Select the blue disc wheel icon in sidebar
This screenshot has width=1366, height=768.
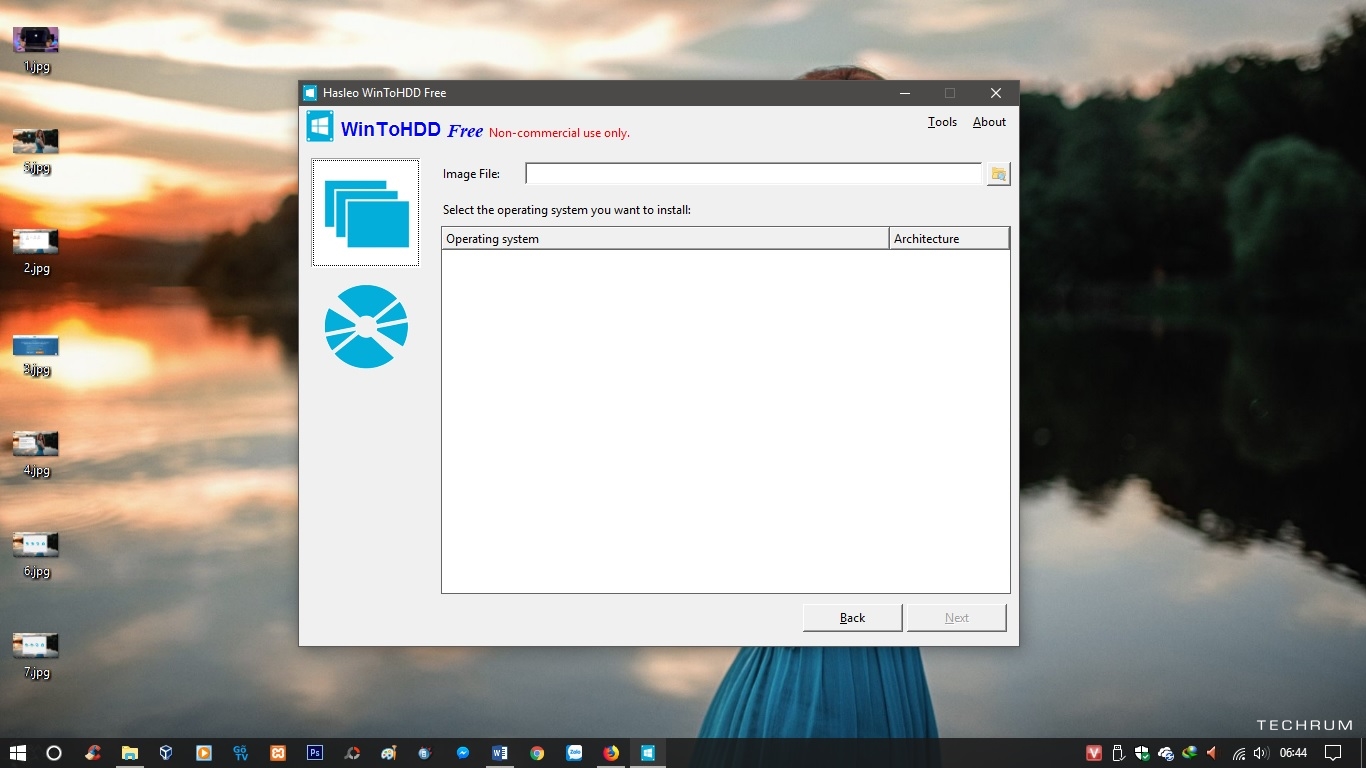point(366,326)
